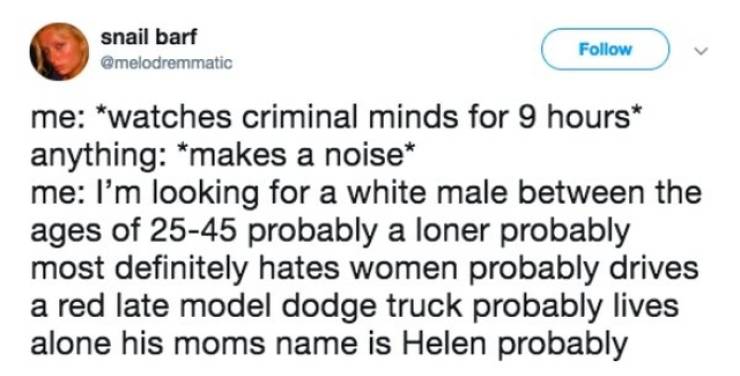Click the word "white" in third line
The height and width of the screenshot is (376, 740).
[369, 193]
